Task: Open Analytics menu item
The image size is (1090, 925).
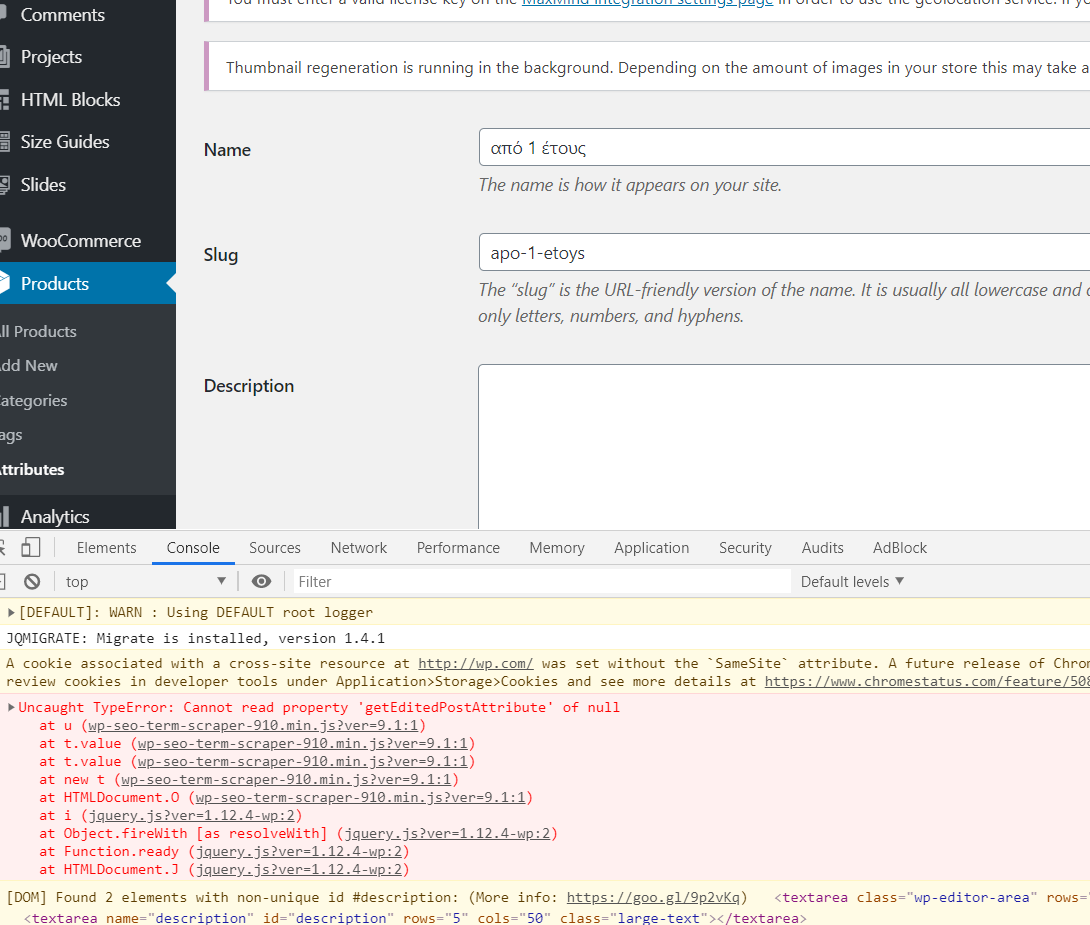Action: click(x=55, y=516)
